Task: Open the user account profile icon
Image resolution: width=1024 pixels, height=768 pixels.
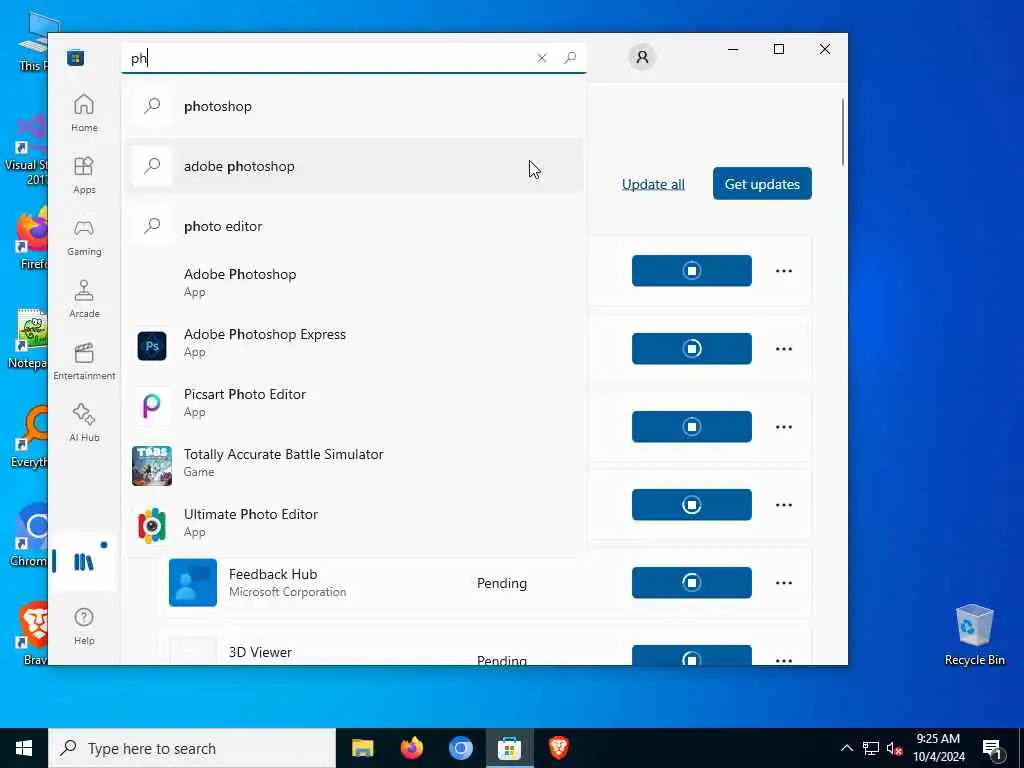Action: [x=642, y=57]
